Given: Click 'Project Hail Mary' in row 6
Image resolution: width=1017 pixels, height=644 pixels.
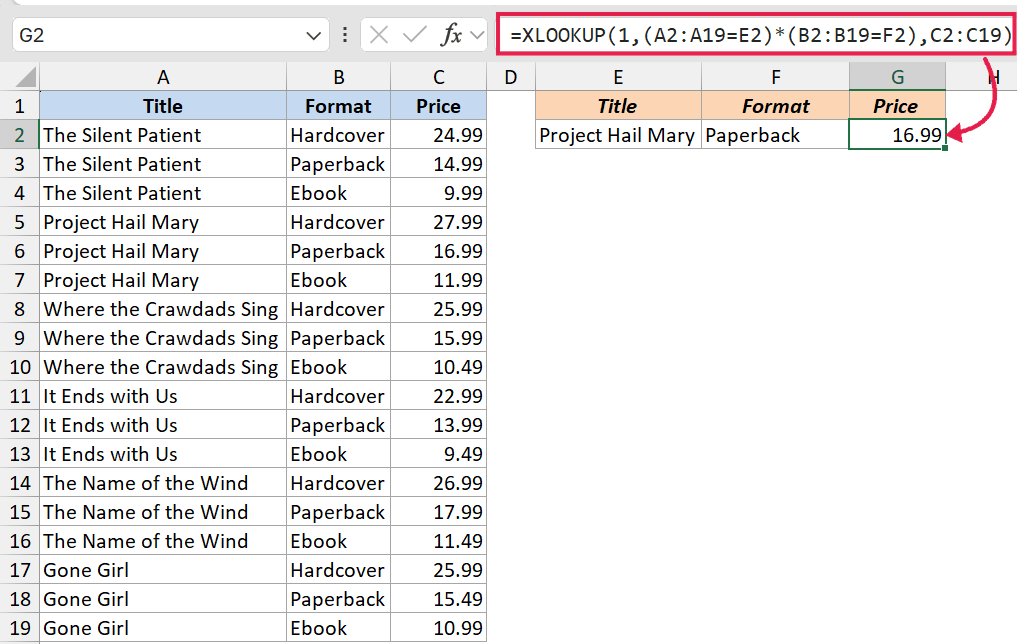Looking at the screenshot, I should click(x=163, y=251).
